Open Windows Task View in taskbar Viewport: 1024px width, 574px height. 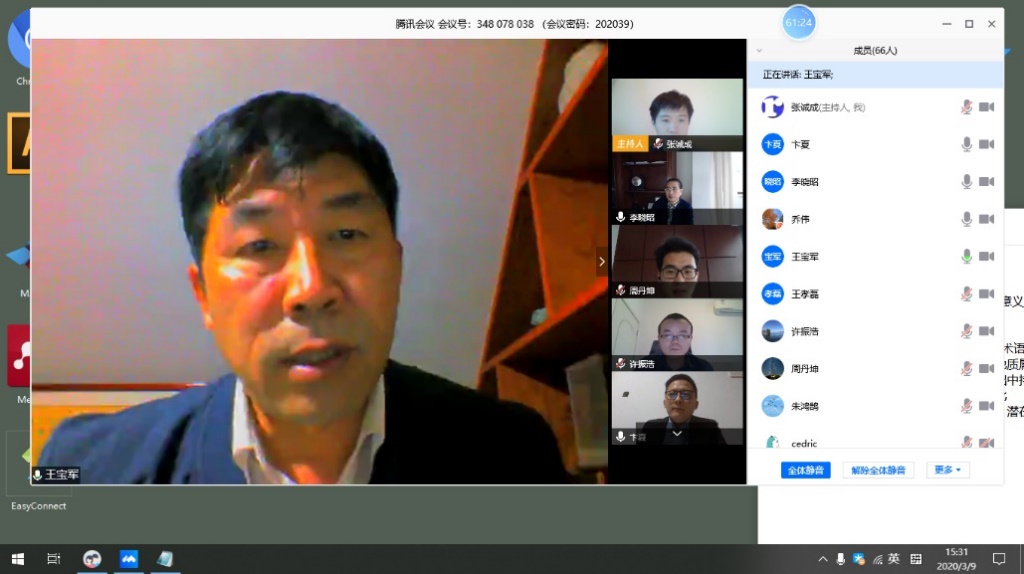pos(55,559)
